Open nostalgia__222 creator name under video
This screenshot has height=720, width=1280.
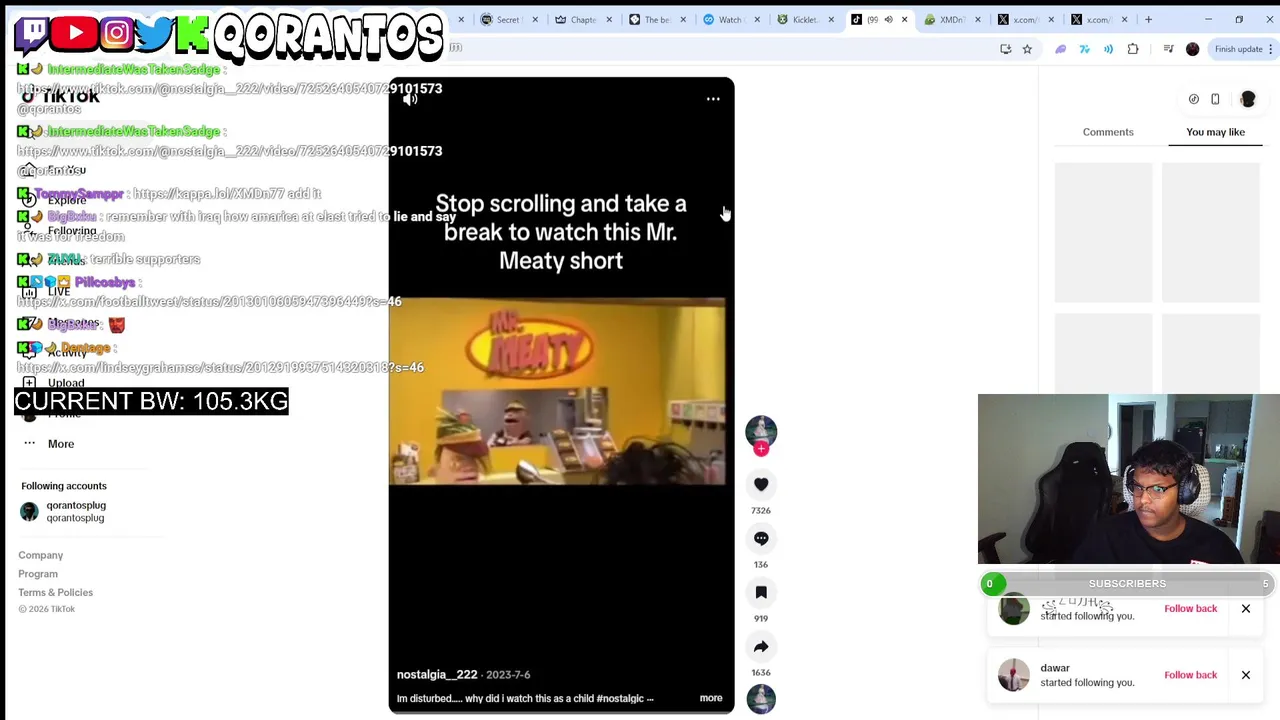(x=437, y=675)
